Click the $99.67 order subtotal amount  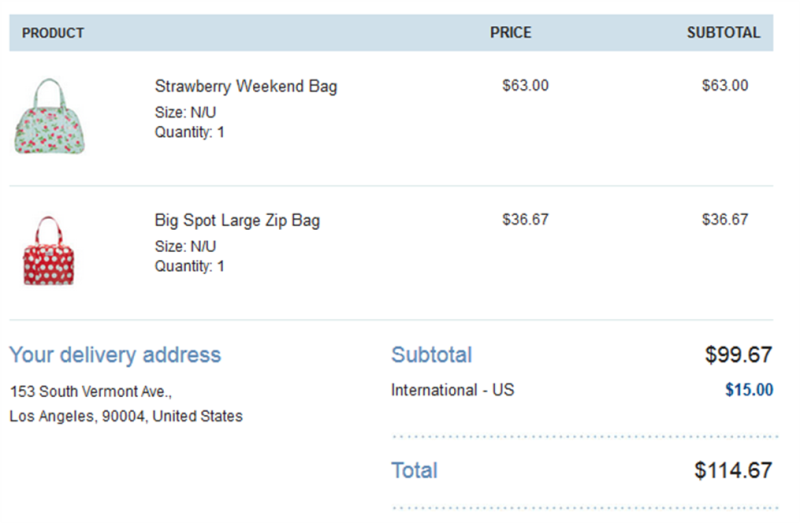coord(738,355)
